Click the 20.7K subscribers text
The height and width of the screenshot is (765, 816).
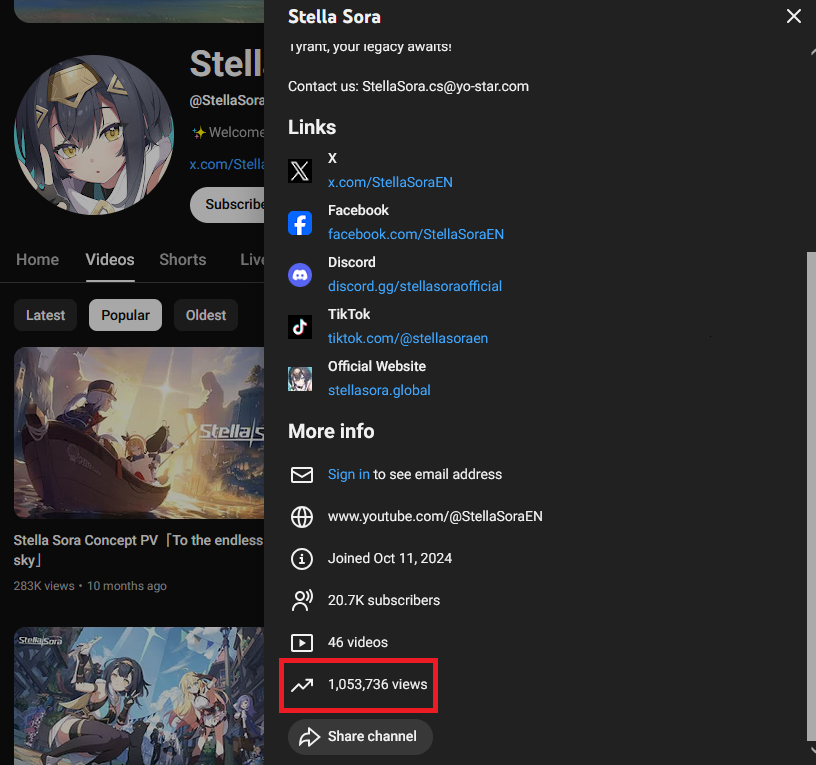coord(384,601)
